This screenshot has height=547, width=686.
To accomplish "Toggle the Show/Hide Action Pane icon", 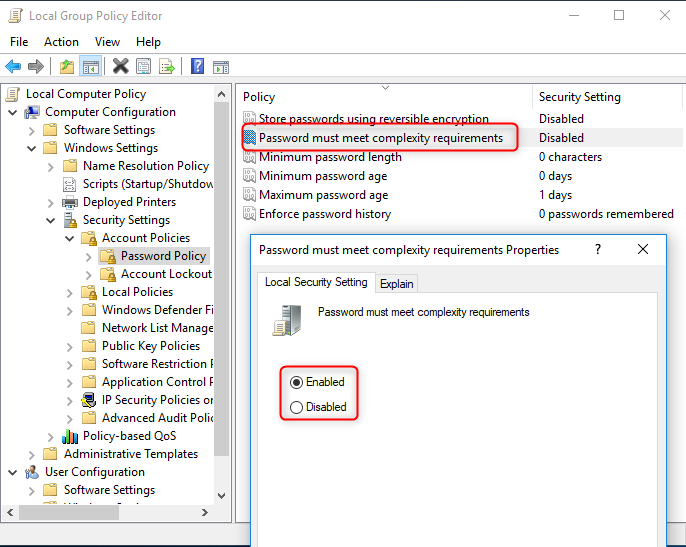I will point(221,67).
